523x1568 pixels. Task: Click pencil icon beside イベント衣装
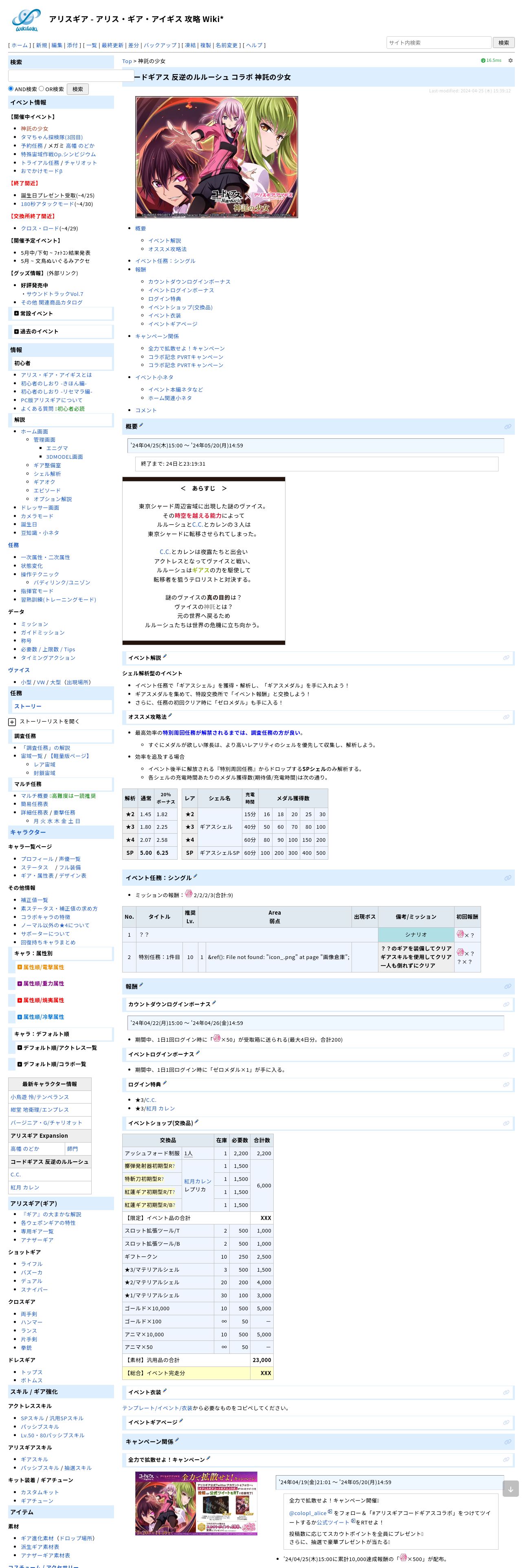165,1390
